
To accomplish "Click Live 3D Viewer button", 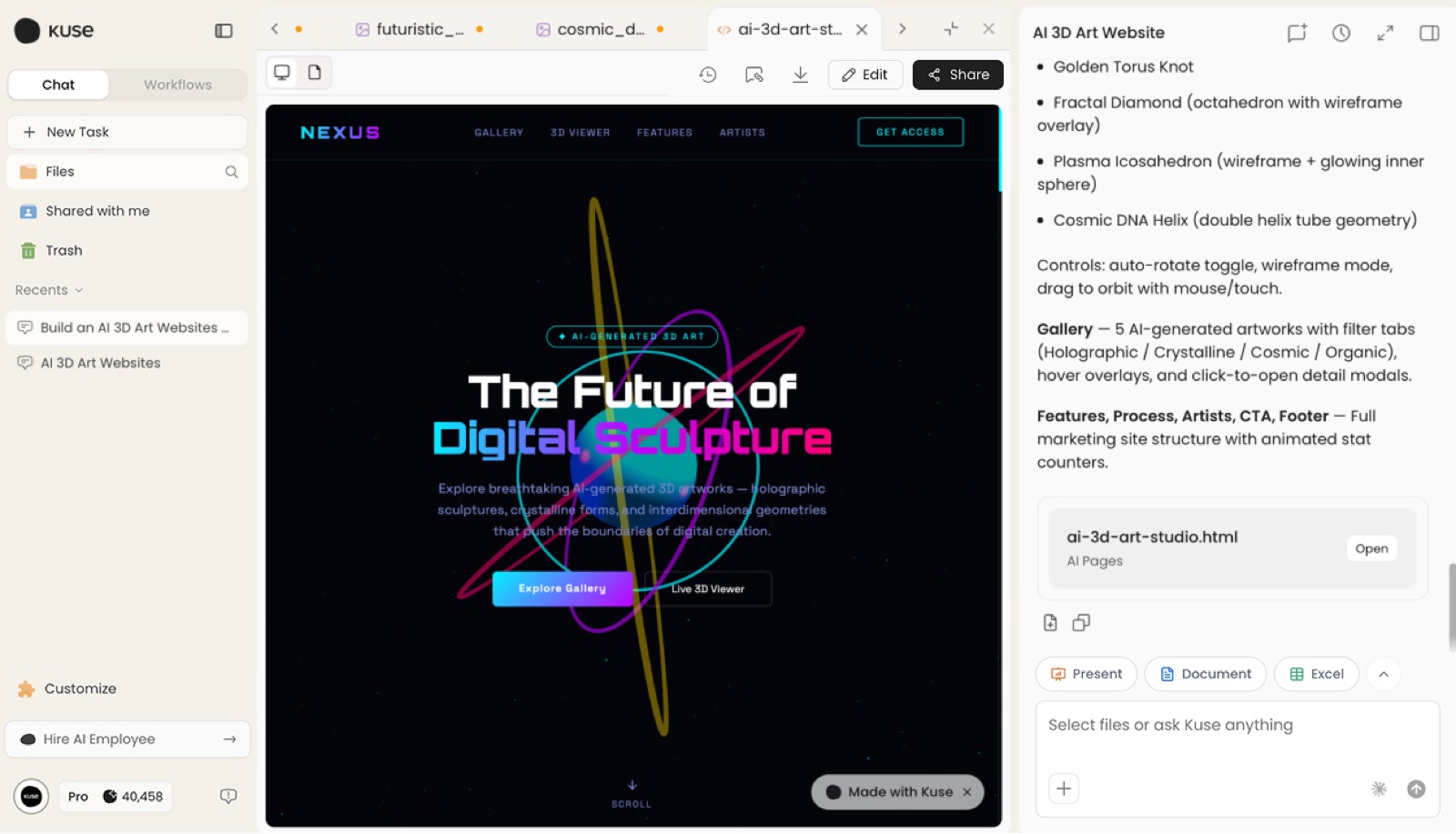I will click(x=708, y=588).
